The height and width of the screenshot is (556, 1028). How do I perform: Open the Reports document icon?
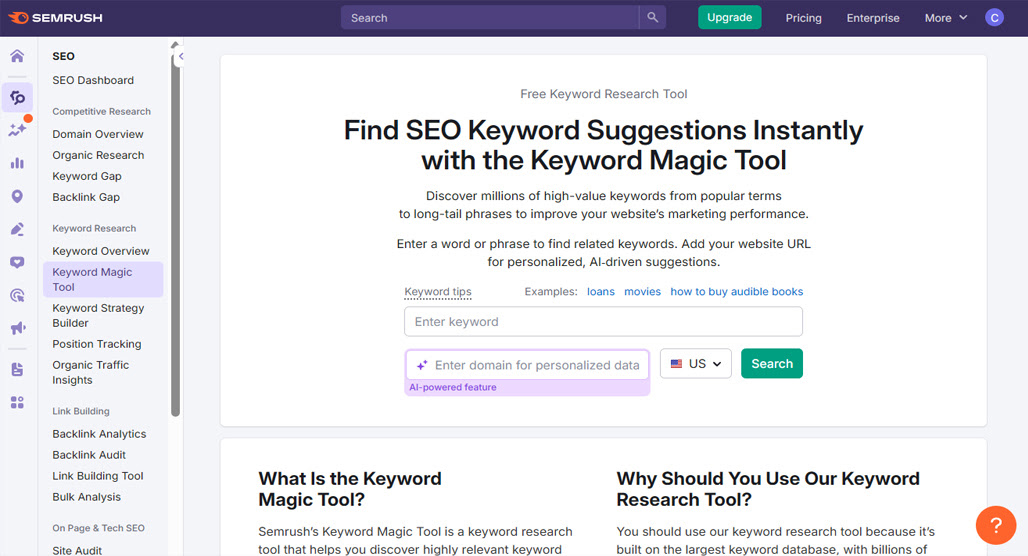(18, 369)
